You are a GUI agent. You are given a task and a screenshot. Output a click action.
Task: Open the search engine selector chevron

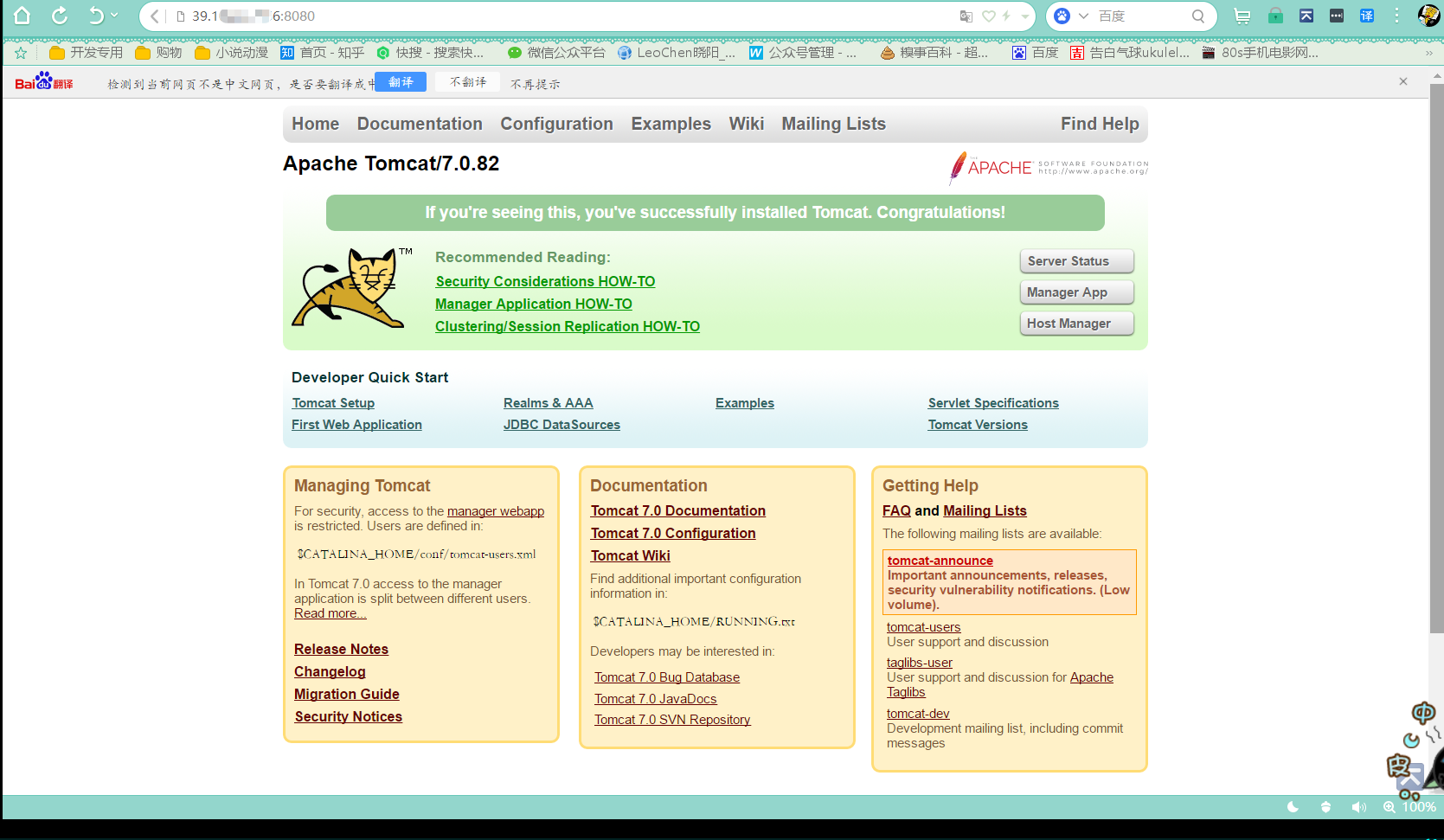click(x=1082, y=16)
